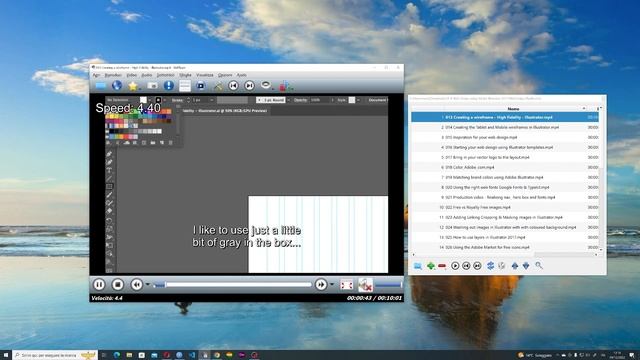The width and height of the screenshot is (640, 360).
Task: Jump to next file in SMPlayer toolbar
Action: point(249,86)
